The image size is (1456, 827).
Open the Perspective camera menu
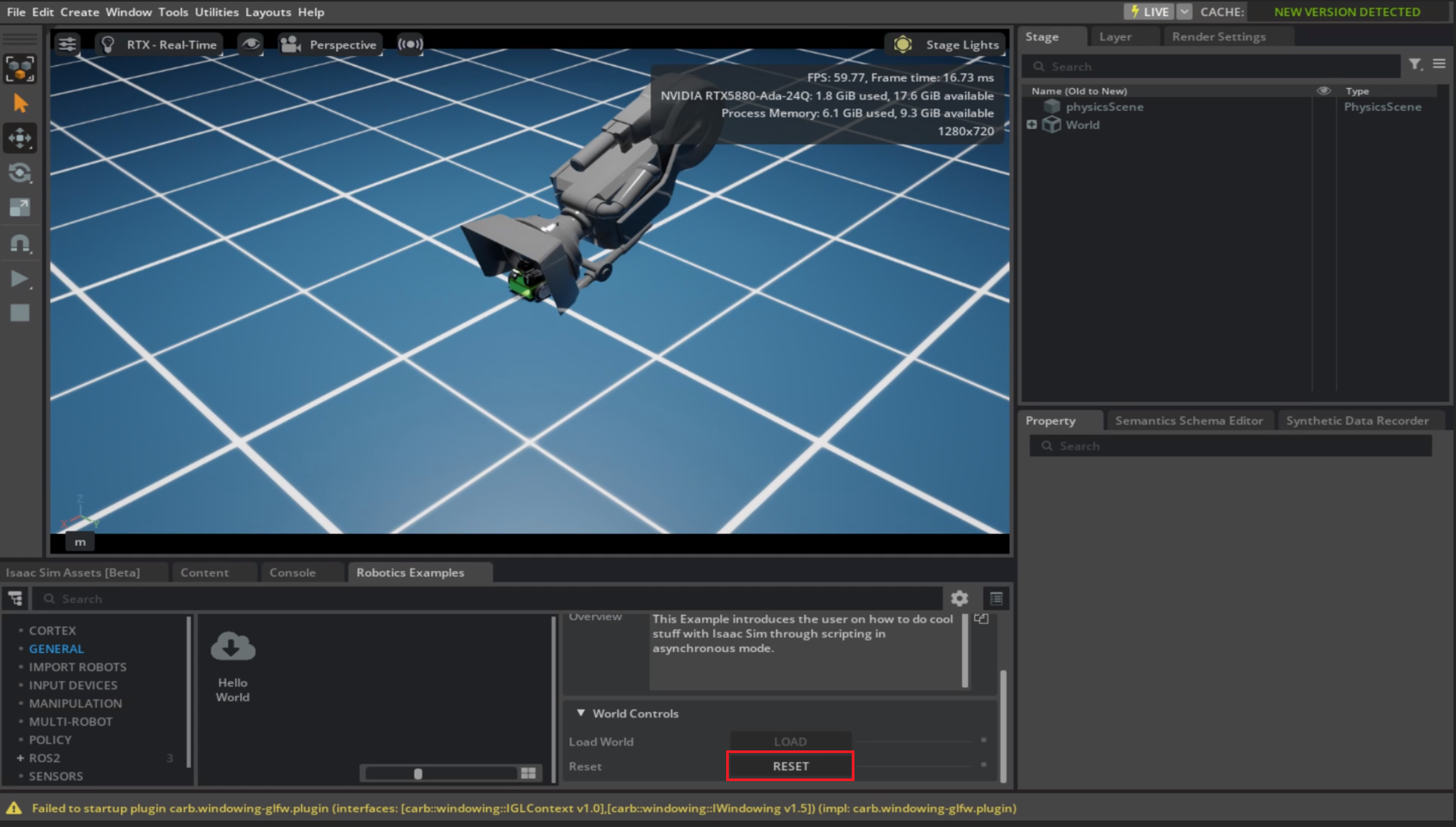(330, 44)
